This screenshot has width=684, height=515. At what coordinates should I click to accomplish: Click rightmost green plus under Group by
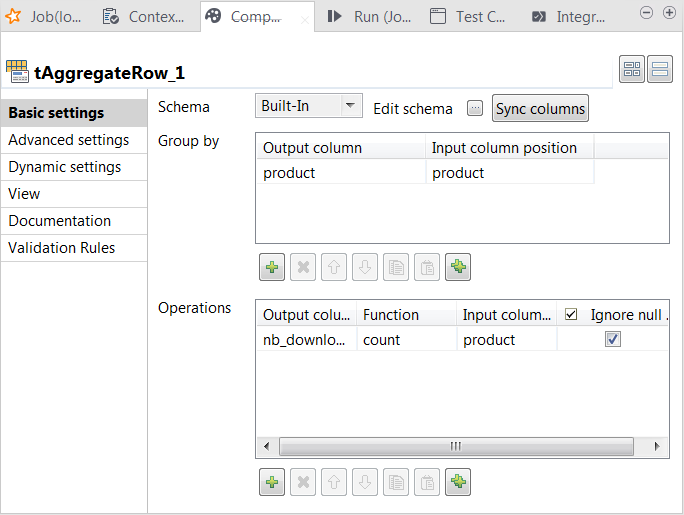tap(458, 267)
